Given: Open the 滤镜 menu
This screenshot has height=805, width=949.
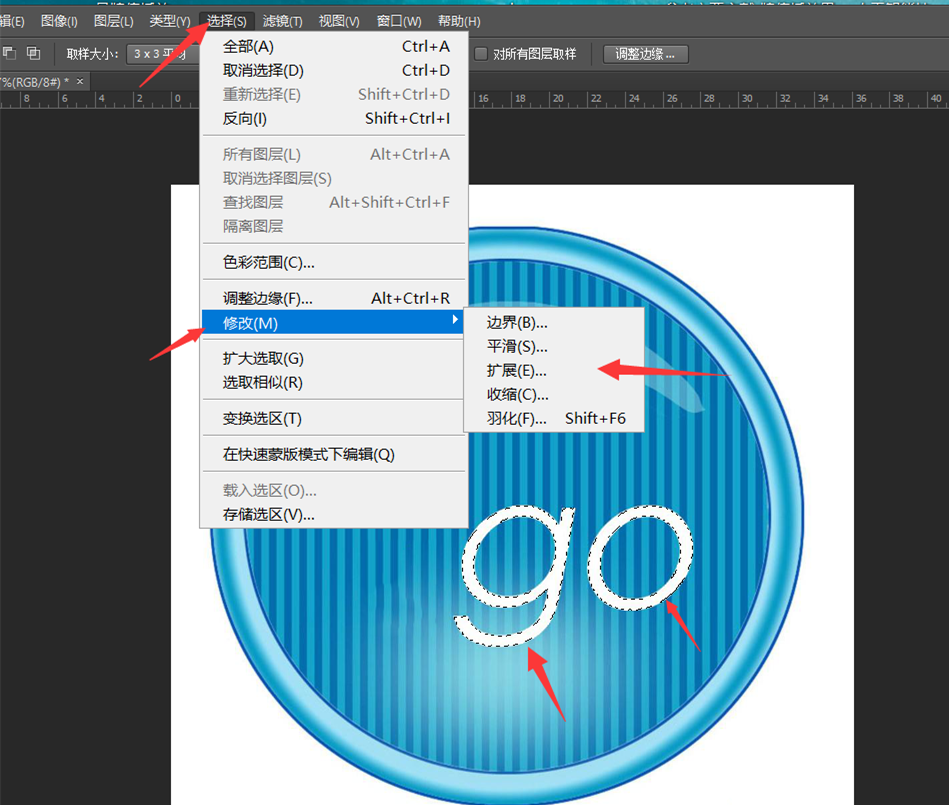Looking at the screenshot, I should coord(282,20).
